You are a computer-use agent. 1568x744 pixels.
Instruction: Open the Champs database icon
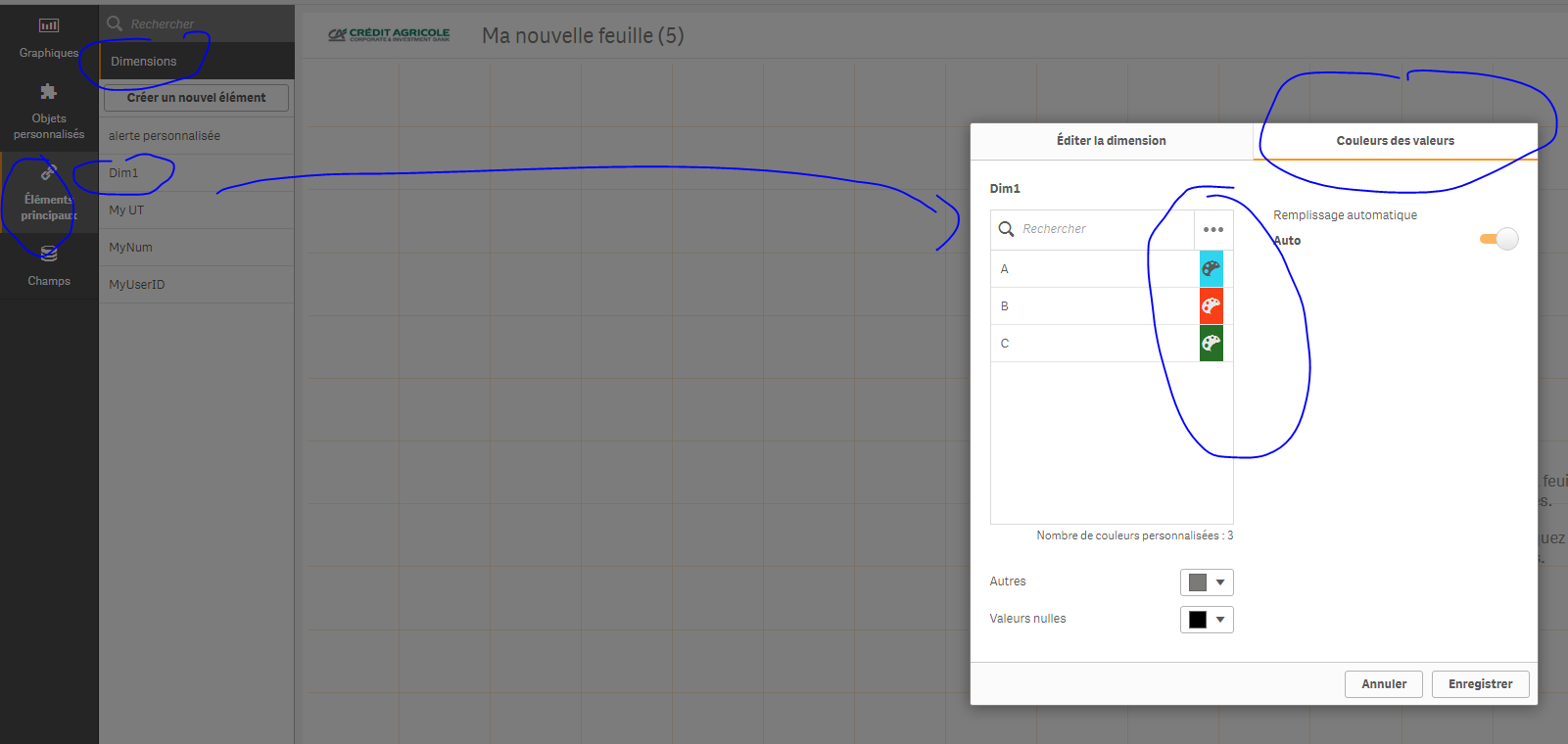(49, 255)
